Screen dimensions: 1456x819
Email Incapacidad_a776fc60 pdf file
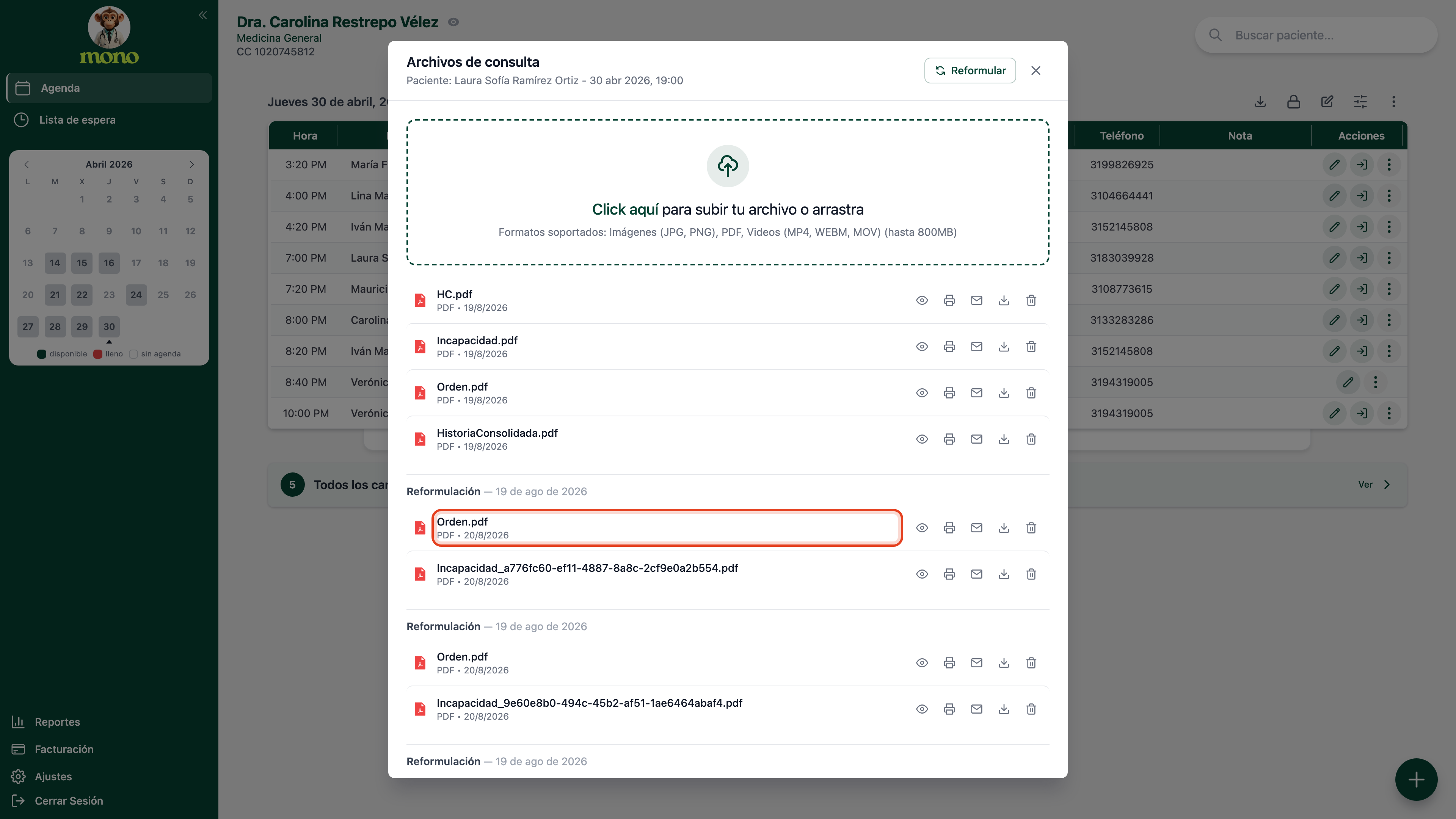(x=976, y=574)
